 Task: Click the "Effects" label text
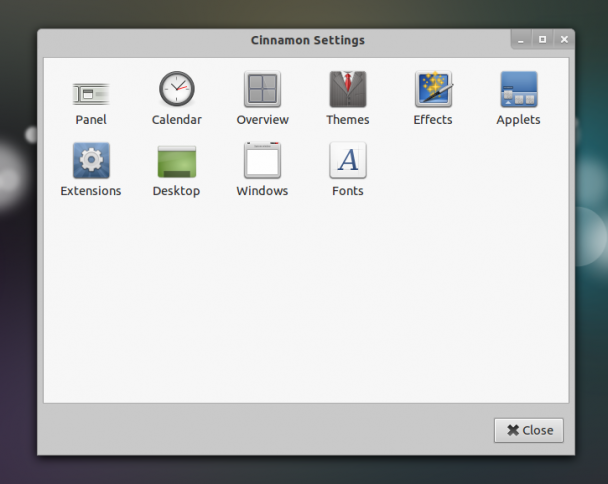pyautogui.click(x=433, y=119)
